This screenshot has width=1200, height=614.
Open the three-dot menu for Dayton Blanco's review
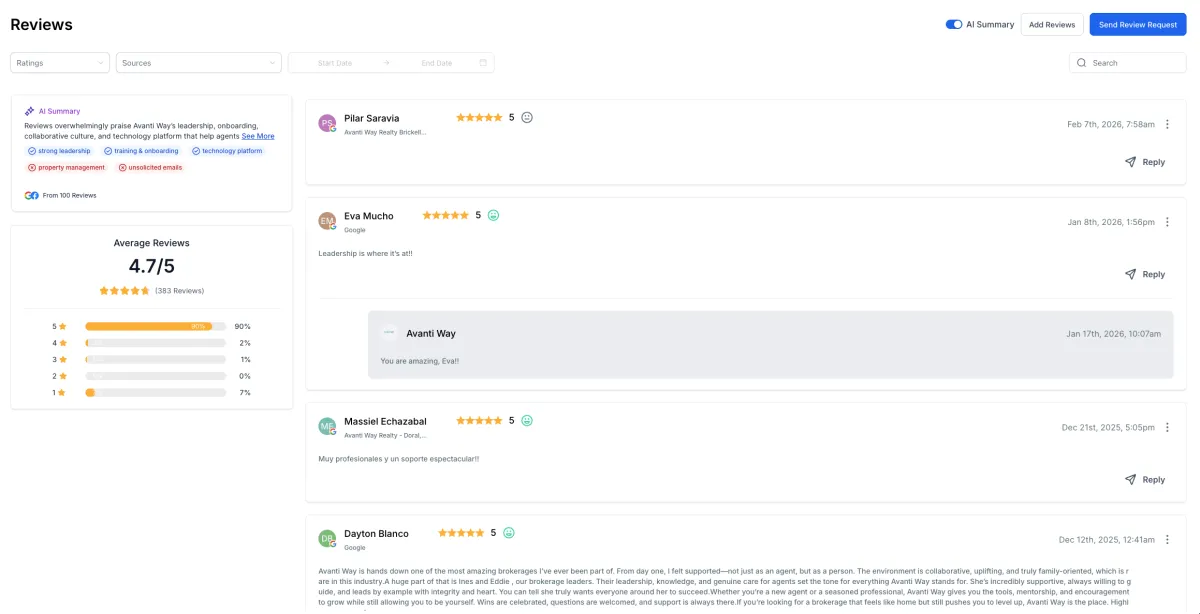pos(1167,540)
